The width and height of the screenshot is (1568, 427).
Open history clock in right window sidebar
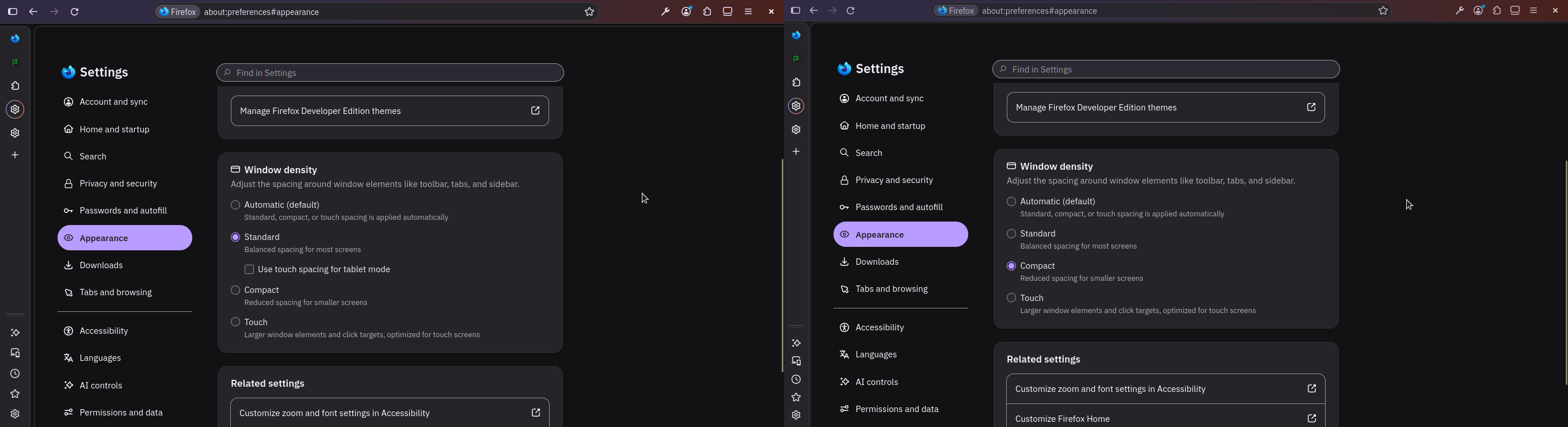(796, 380)
